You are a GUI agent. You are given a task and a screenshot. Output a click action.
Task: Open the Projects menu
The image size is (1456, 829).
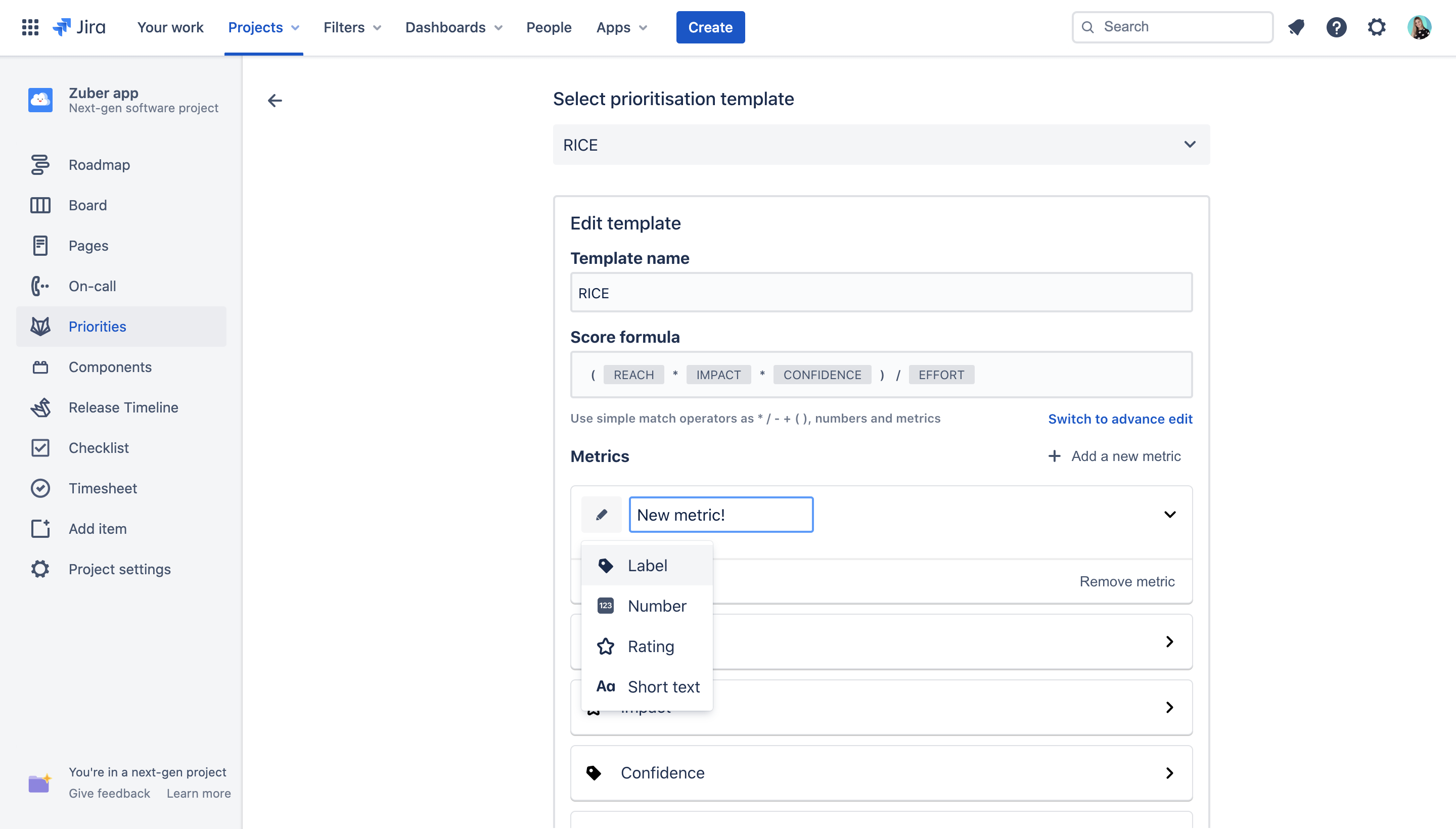coord(263,27)
